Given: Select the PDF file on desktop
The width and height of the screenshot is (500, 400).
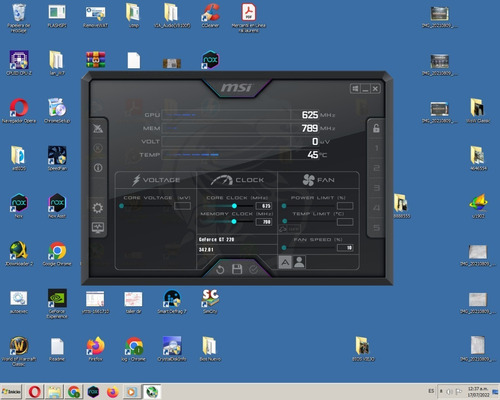Looking at the screenshot, I should (249, 18).
